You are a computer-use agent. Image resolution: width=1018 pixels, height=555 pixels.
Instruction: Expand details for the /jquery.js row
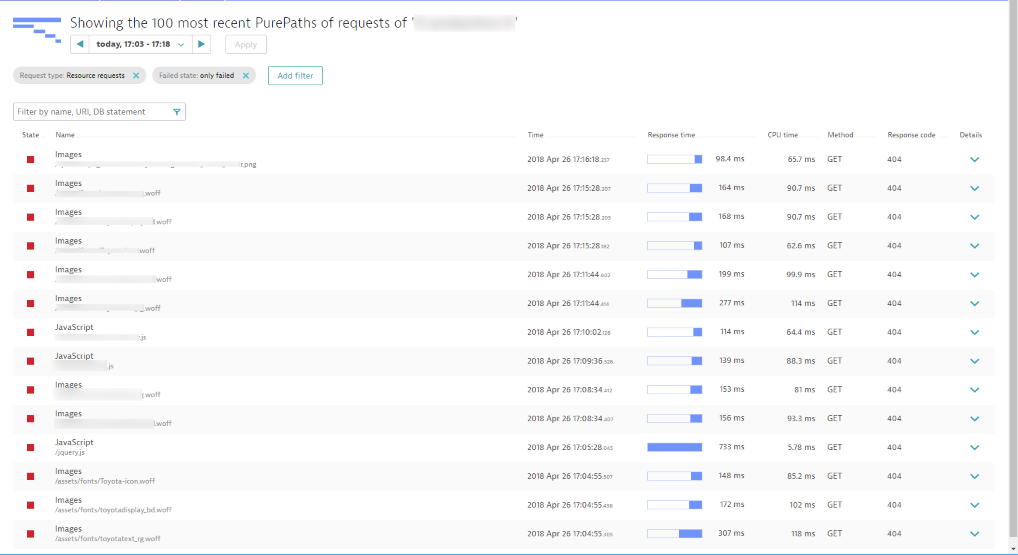(974, 447)
